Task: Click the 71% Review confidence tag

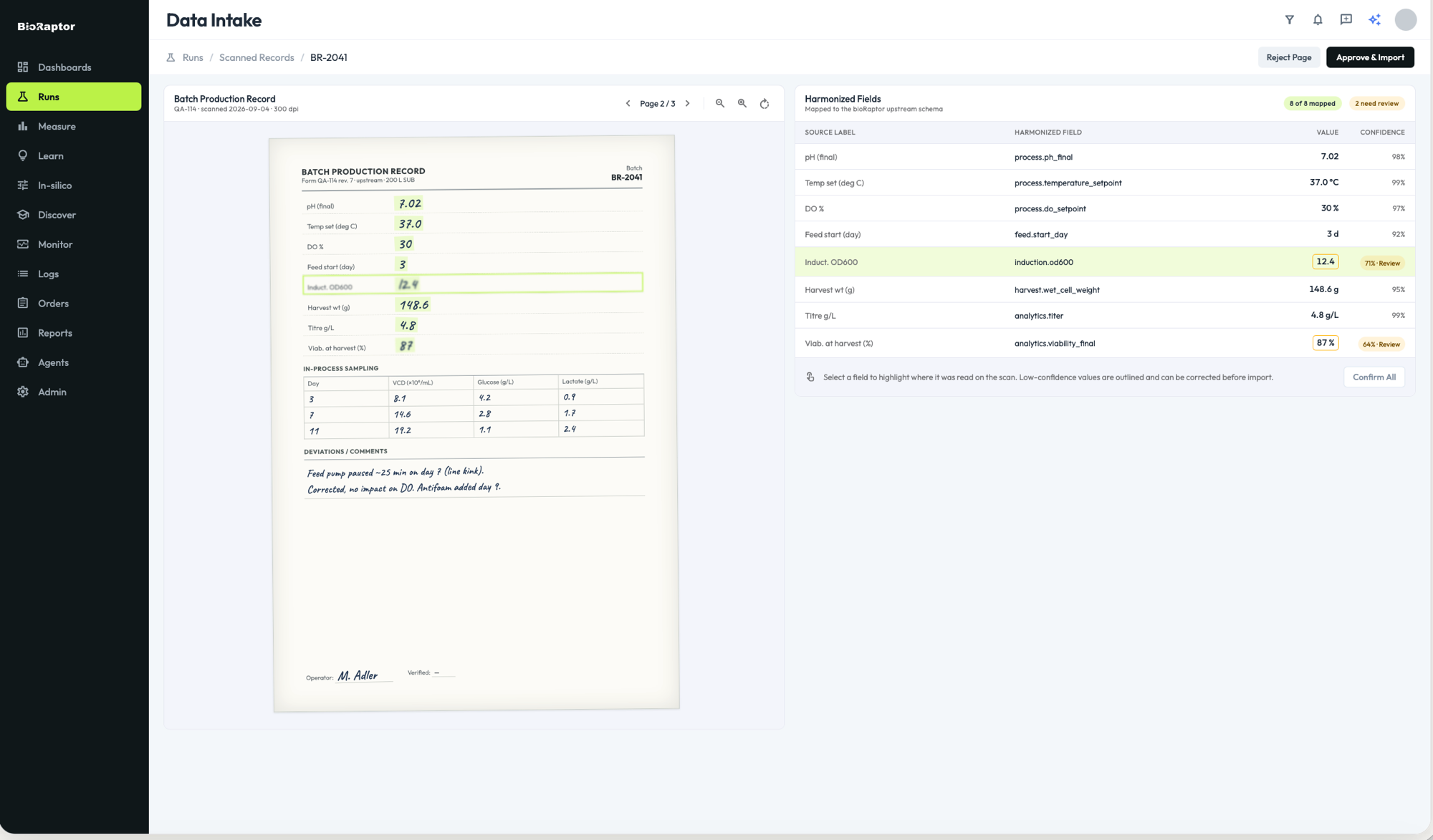Action: tap(1381, 264)
